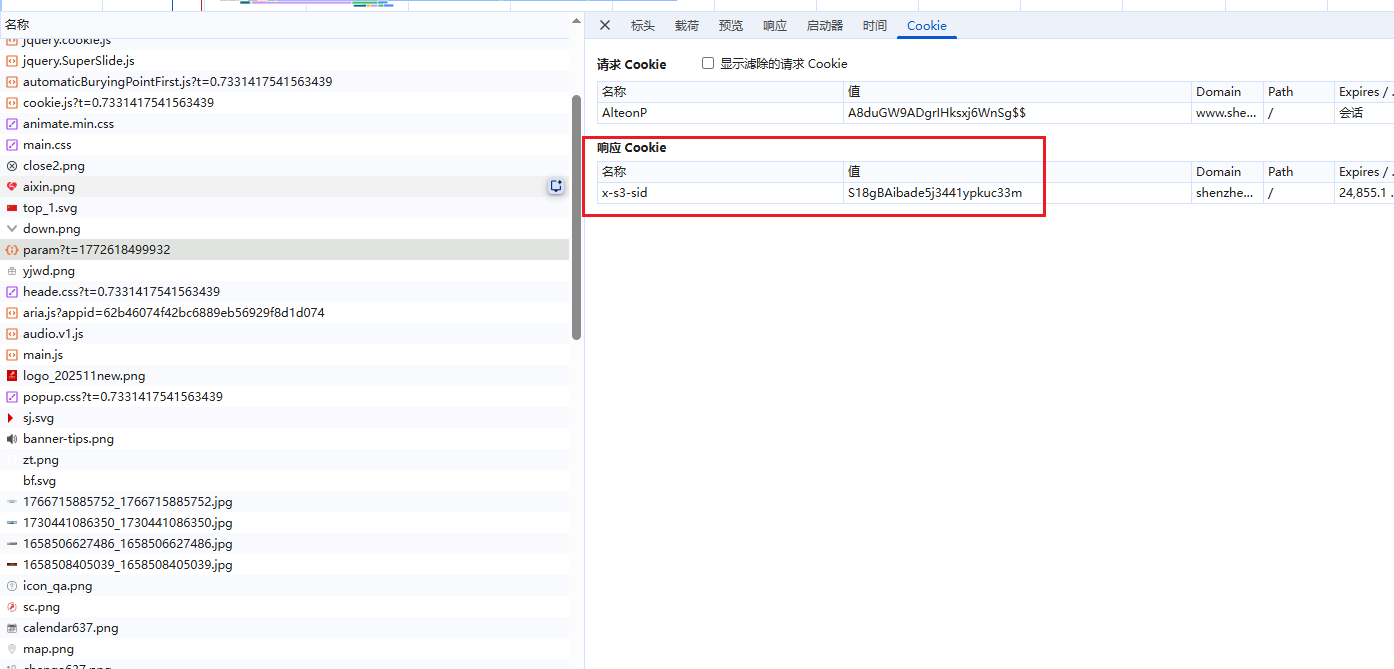This screenshot has width=1394, height=669.
Task: Click the script icon beside audio.v1.js
Action: [12, 334]
